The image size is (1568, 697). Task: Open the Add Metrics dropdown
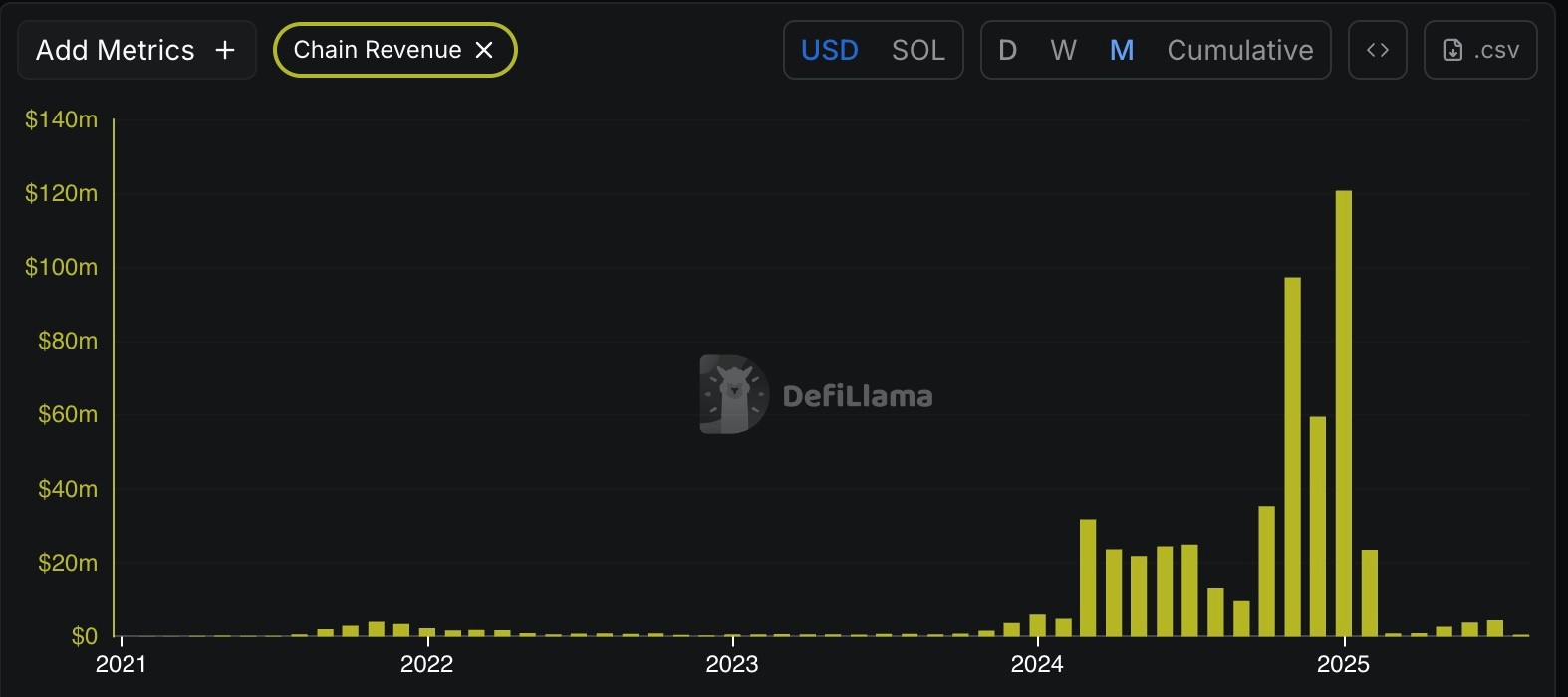pos(116,50)
